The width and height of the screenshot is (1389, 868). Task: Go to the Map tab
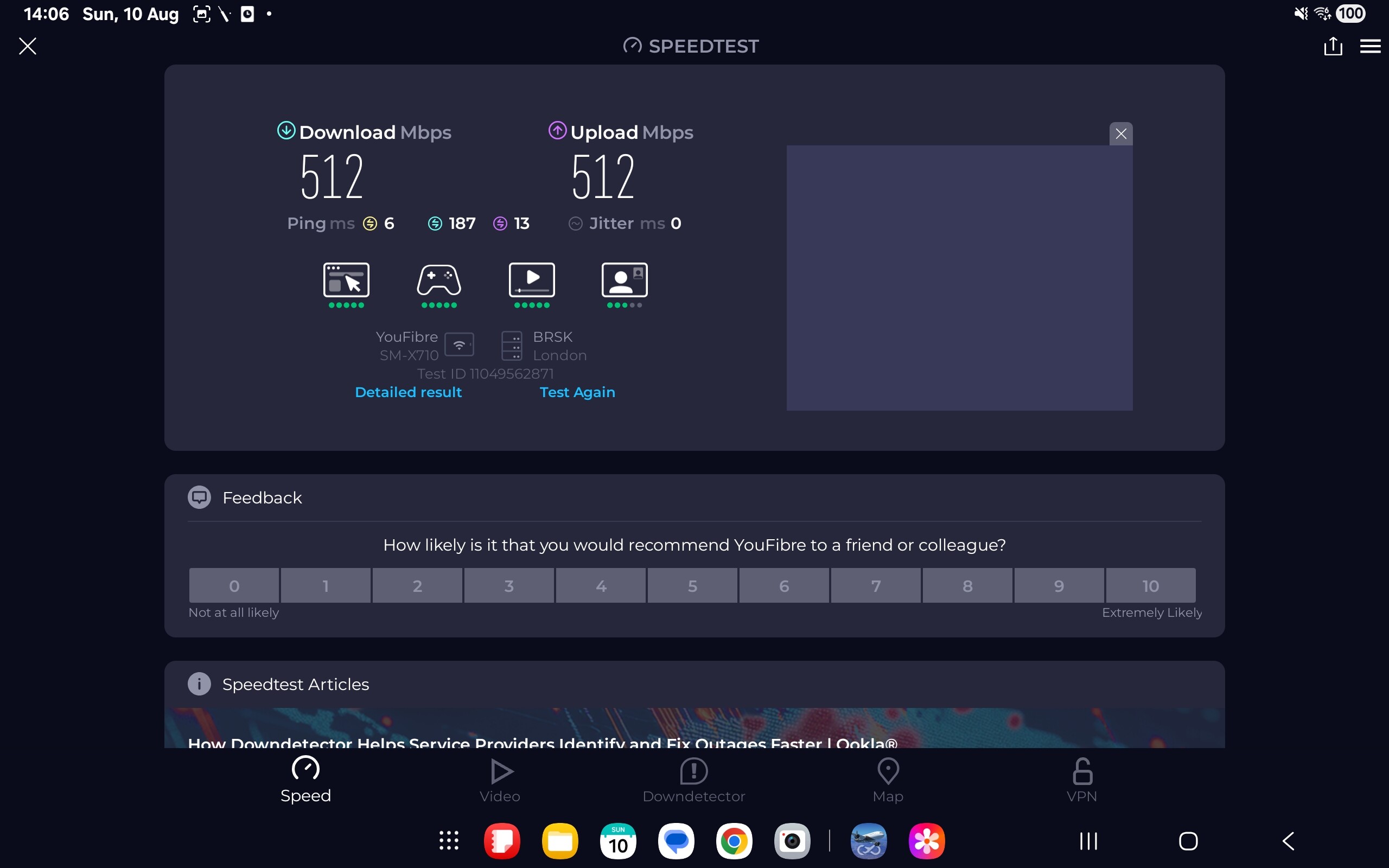click(887, 781)
